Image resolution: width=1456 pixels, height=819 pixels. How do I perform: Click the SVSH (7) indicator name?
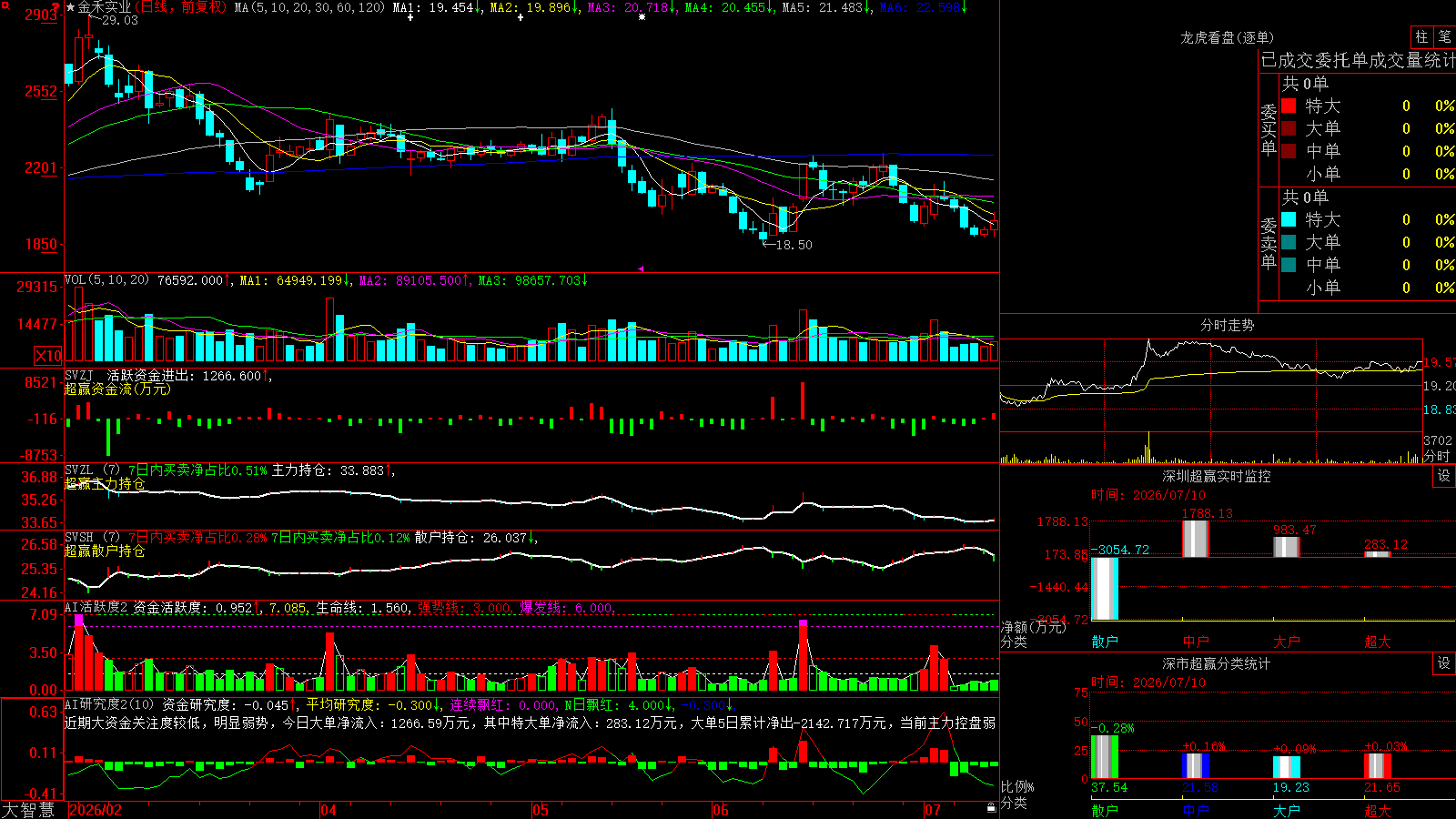point(93,538)
